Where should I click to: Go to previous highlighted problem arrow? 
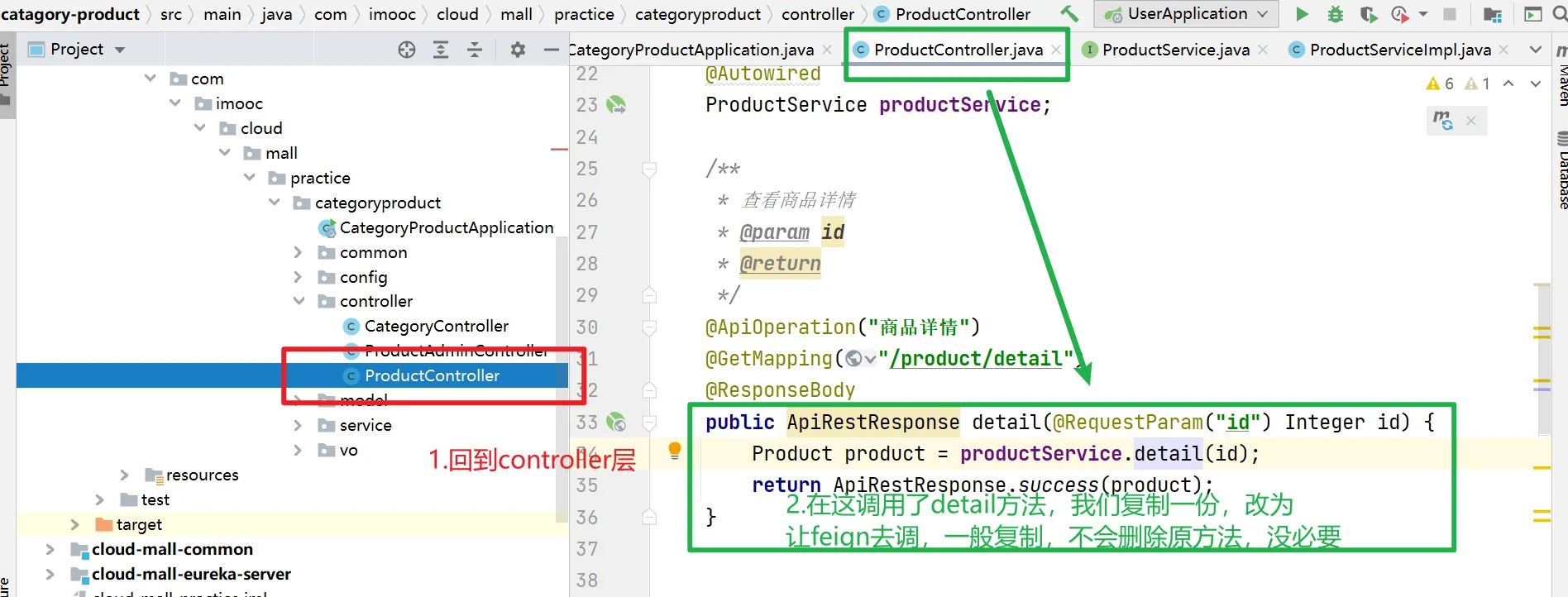(x=1508, y=84)
